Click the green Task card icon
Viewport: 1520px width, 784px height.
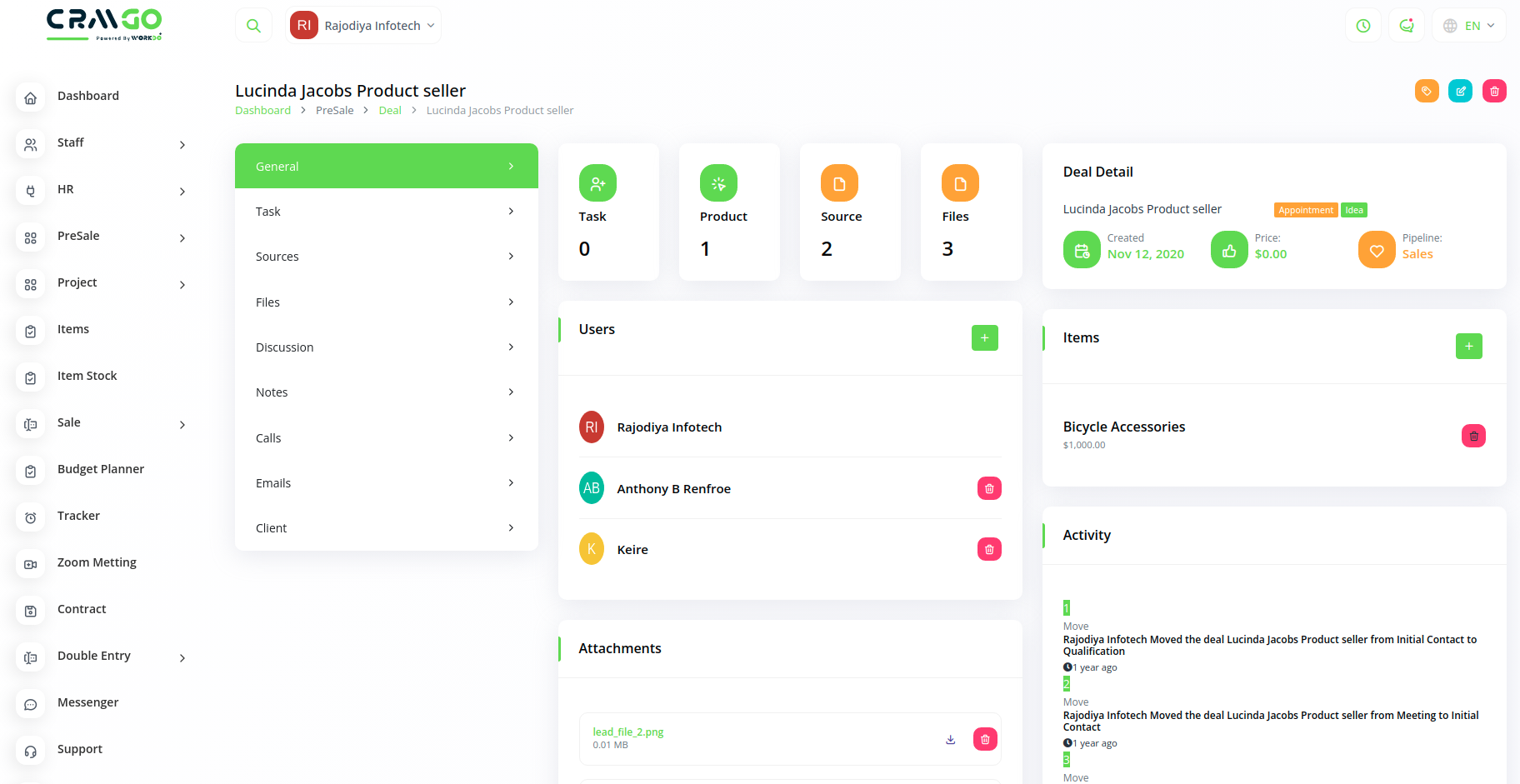point(597,183)
